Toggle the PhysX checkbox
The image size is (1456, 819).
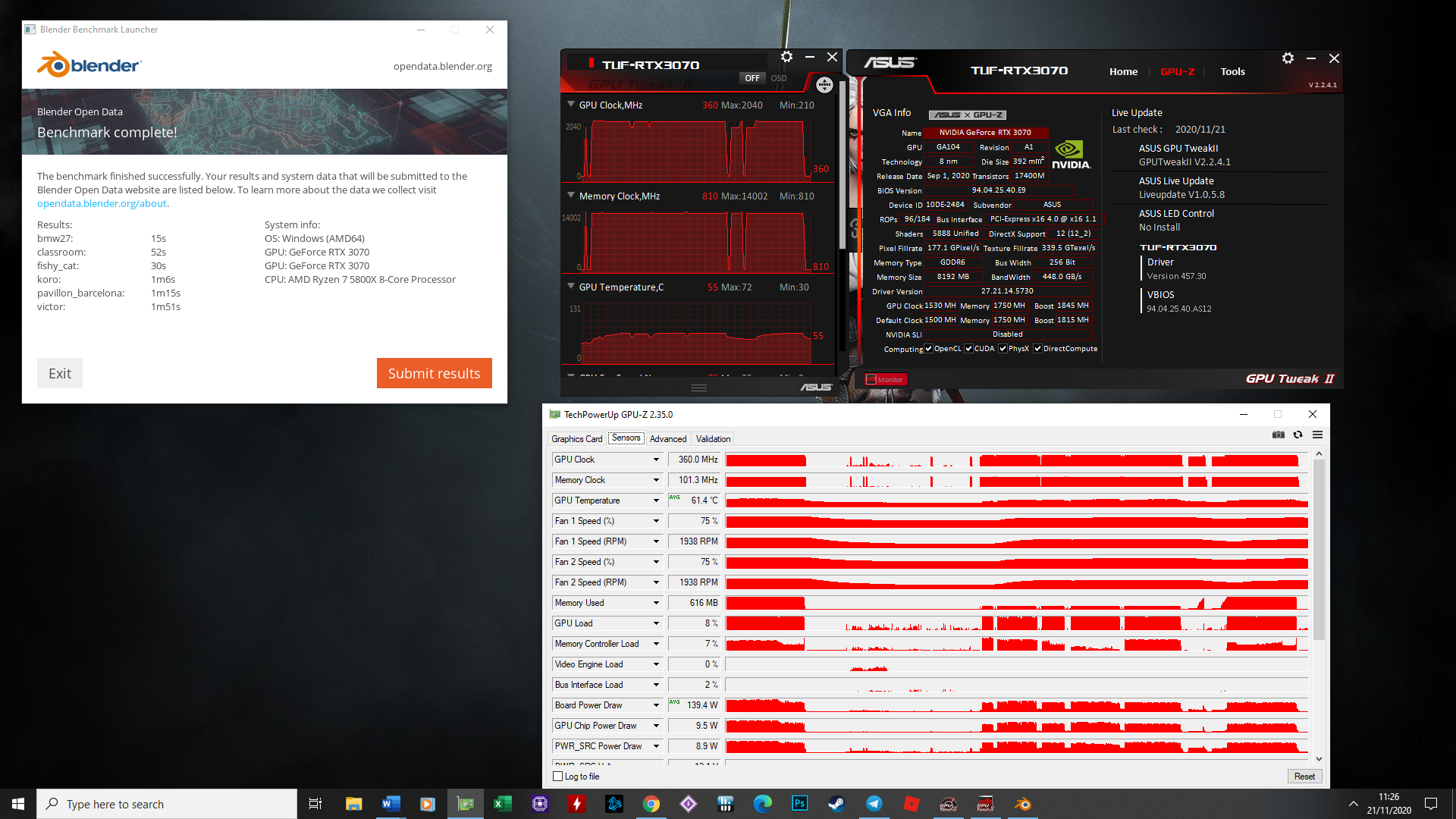tap(1003, 349)
